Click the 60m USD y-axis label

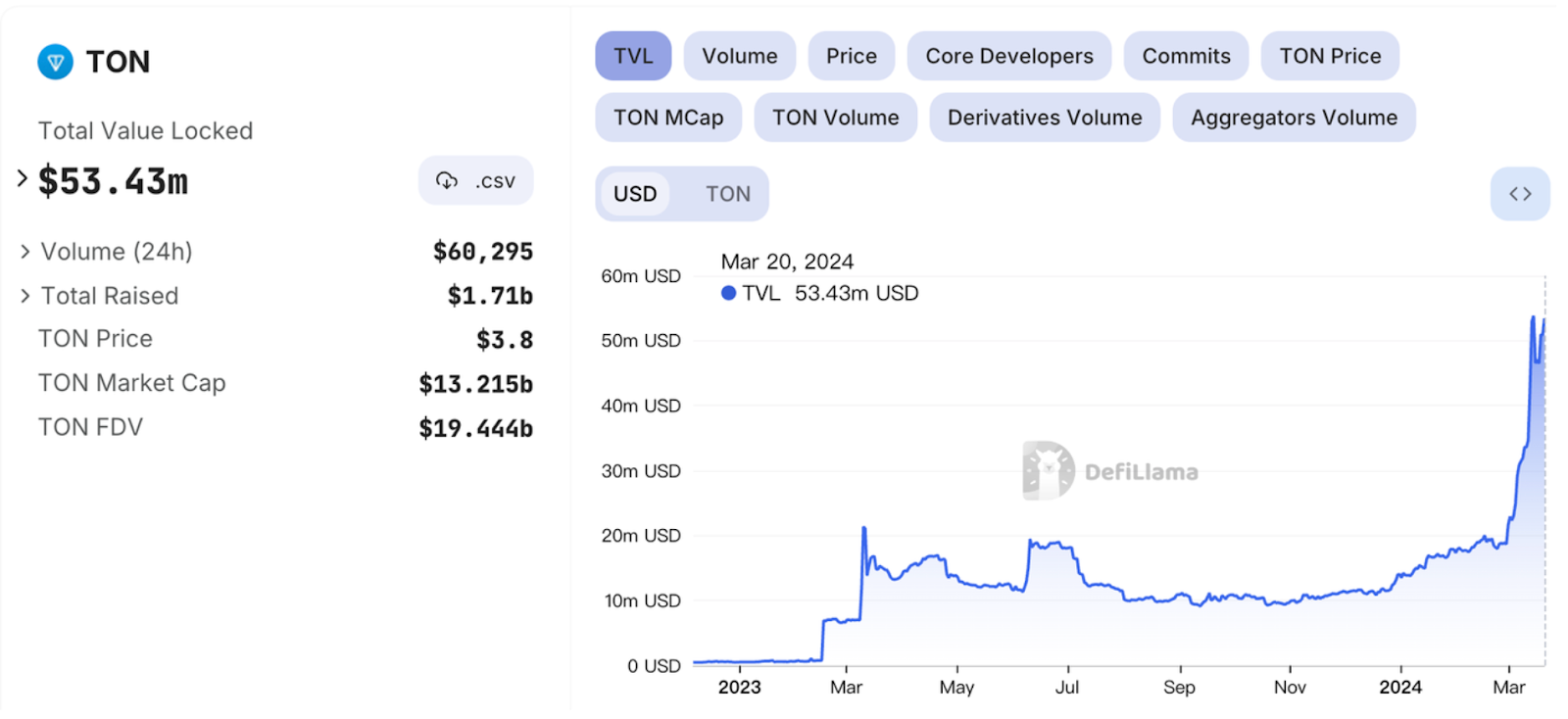pos(641,276)
